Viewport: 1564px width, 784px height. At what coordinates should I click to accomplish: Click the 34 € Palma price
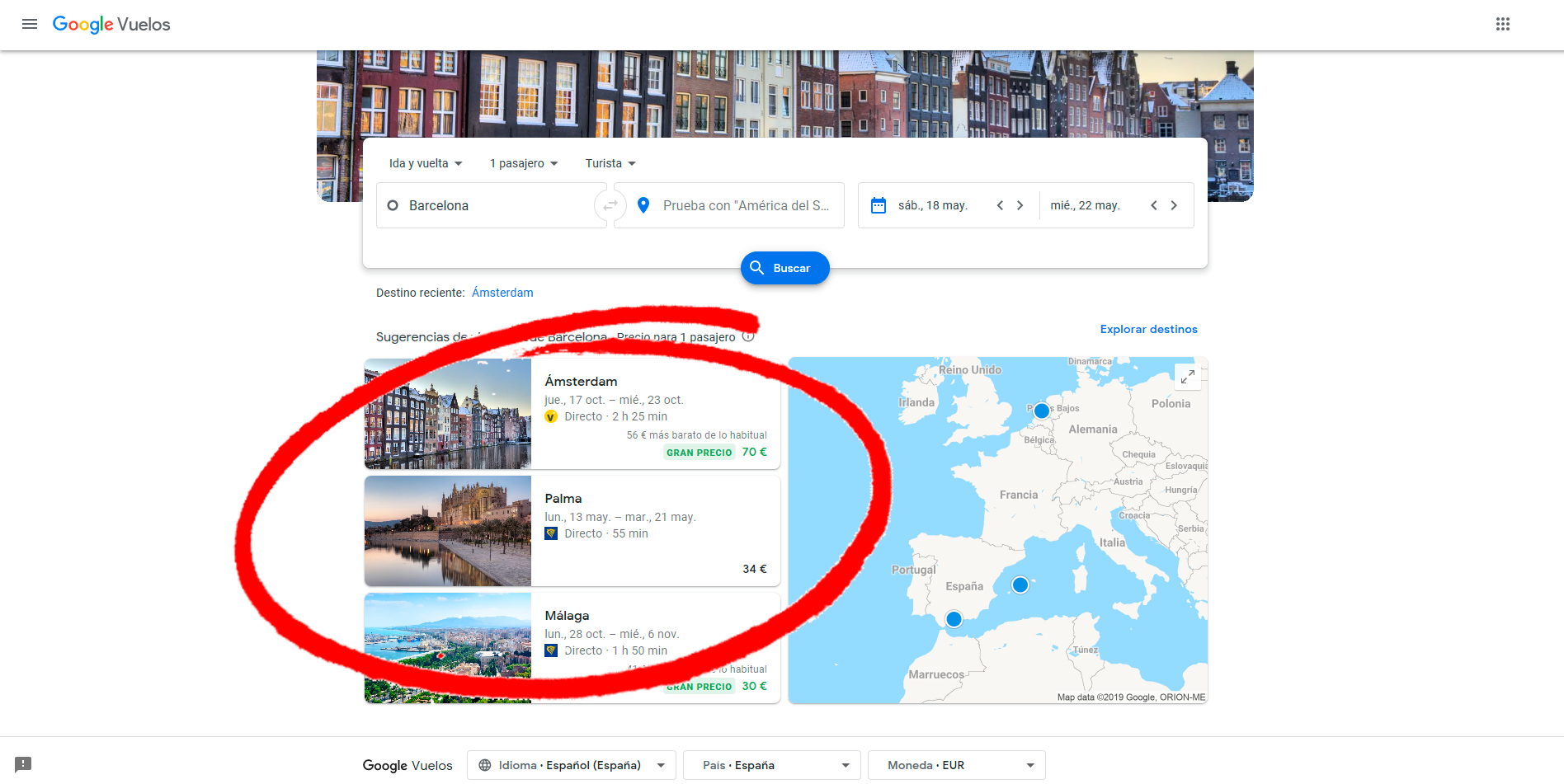(x=755, y=569)
